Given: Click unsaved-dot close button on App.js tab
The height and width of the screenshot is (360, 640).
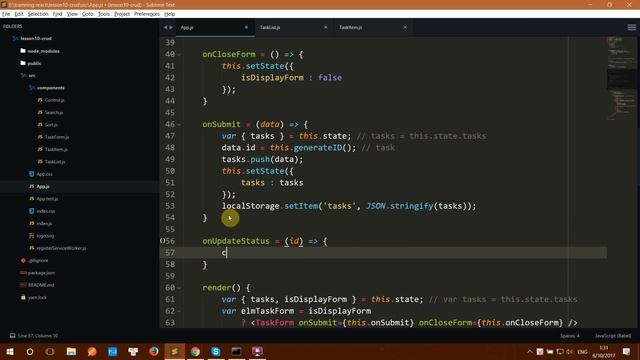Looking at the screenshot, I should pos(246,27).
